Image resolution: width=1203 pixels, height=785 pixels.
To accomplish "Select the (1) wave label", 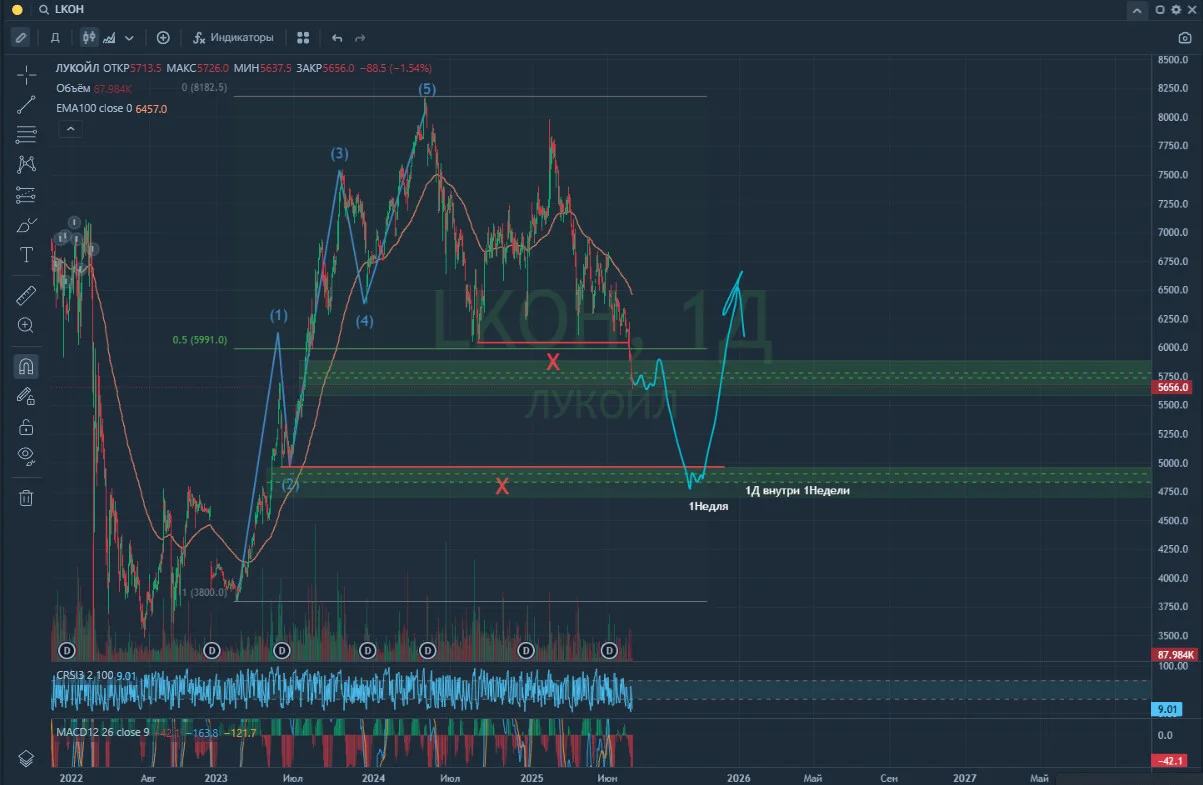I will pyautogui.click(x=278, y=316).
